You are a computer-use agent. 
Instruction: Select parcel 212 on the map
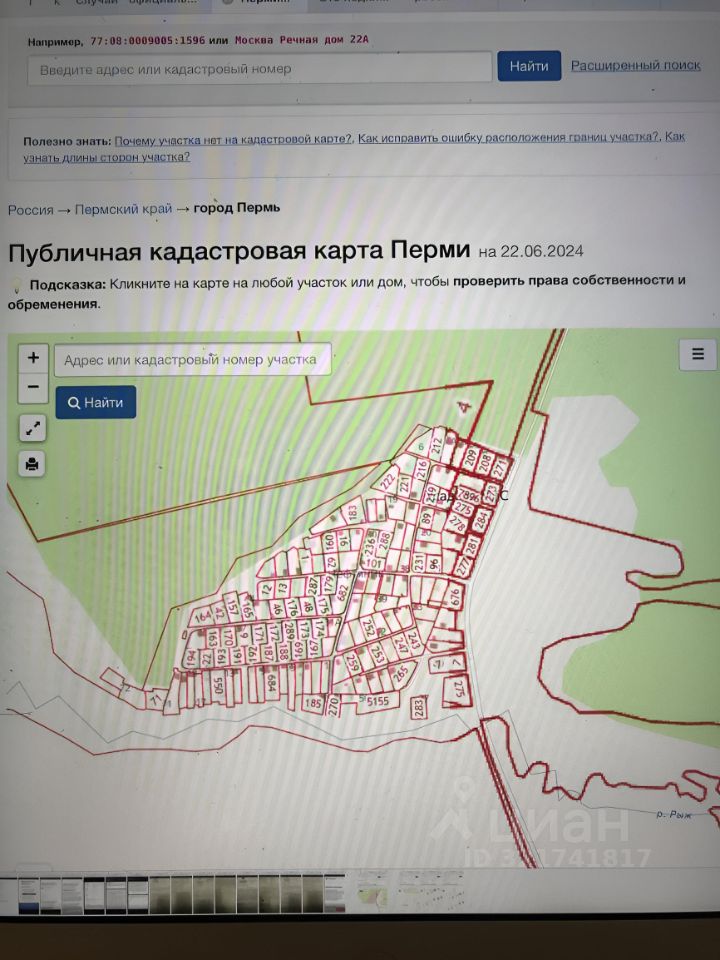tap(437, 445)
